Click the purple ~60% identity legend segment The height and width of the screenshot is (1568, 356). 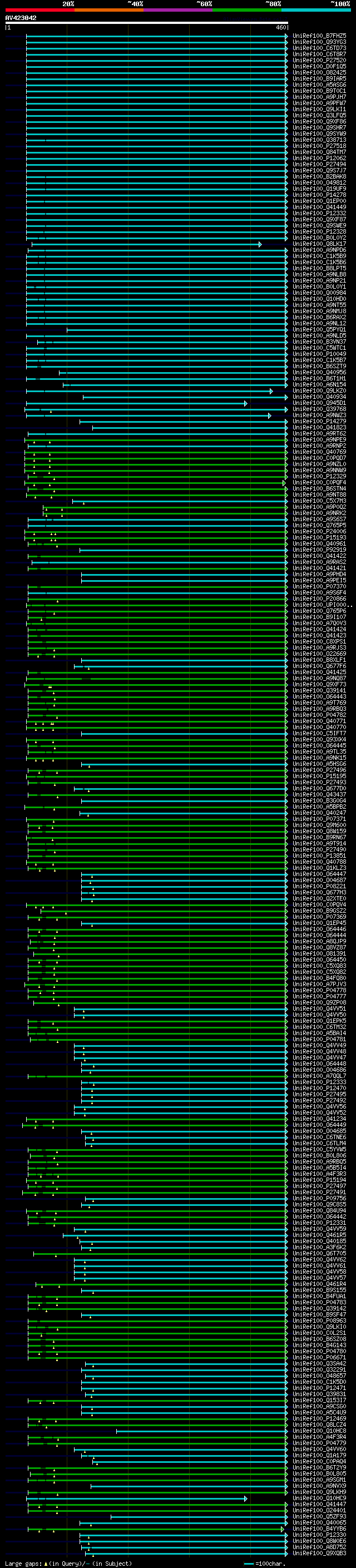(x=179, y=10)
